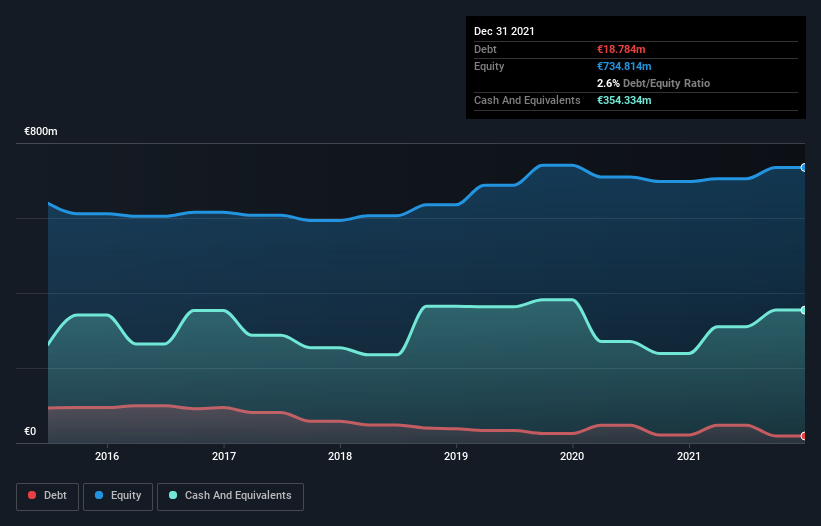Click the €0 y-axis label
Image resolution: width=821 pixels, height=526 pixels.
[30, 431]
